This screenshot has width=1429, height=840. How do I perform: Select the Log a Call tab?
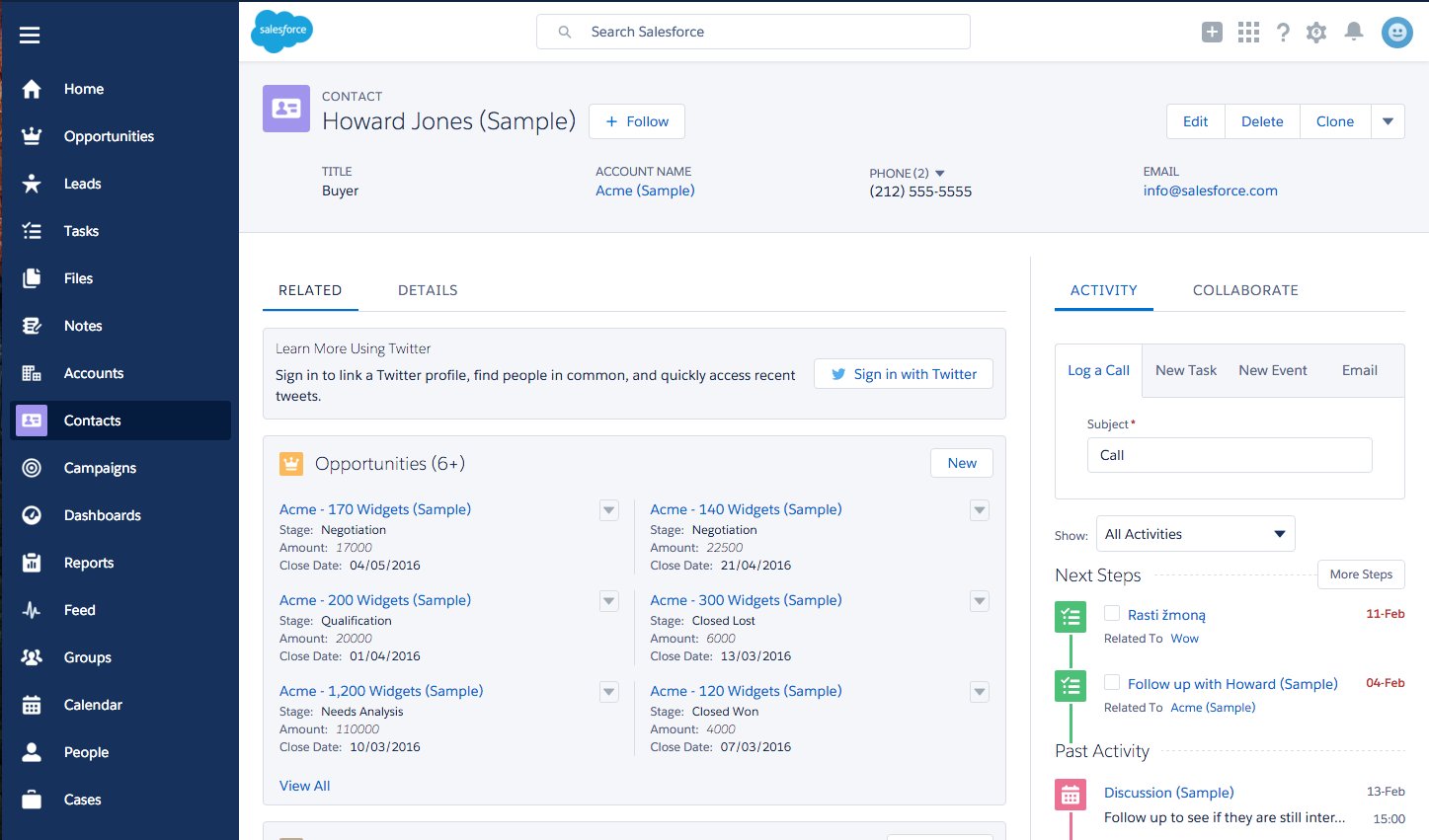pos(1098,370)
